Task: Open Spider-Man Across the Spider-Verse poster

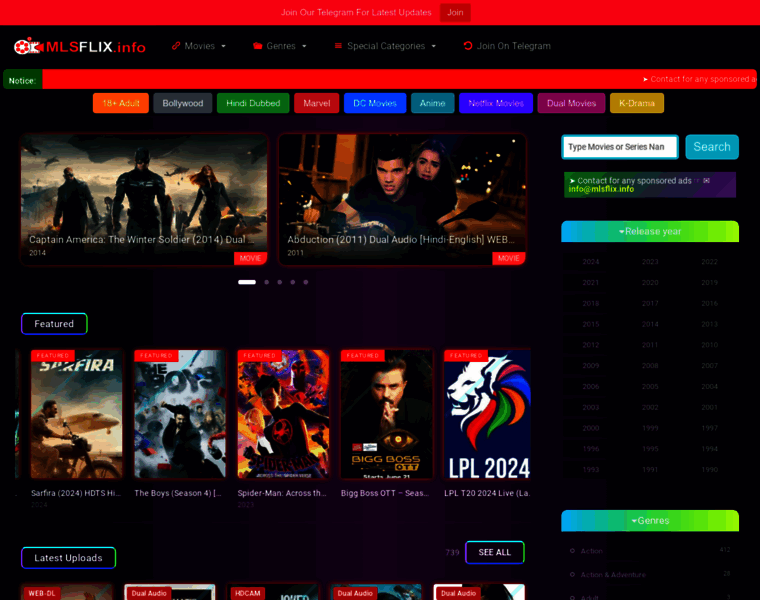Action: pyautogui.click(x=283, y=414)
